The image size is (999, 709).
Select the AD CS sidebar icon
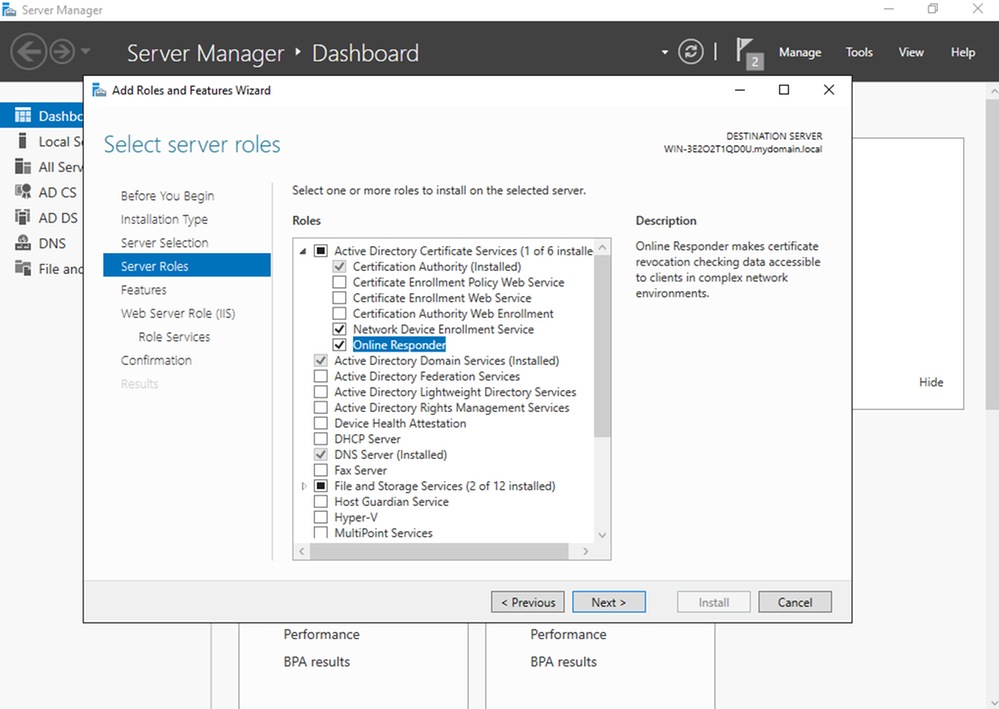(23, 192)
